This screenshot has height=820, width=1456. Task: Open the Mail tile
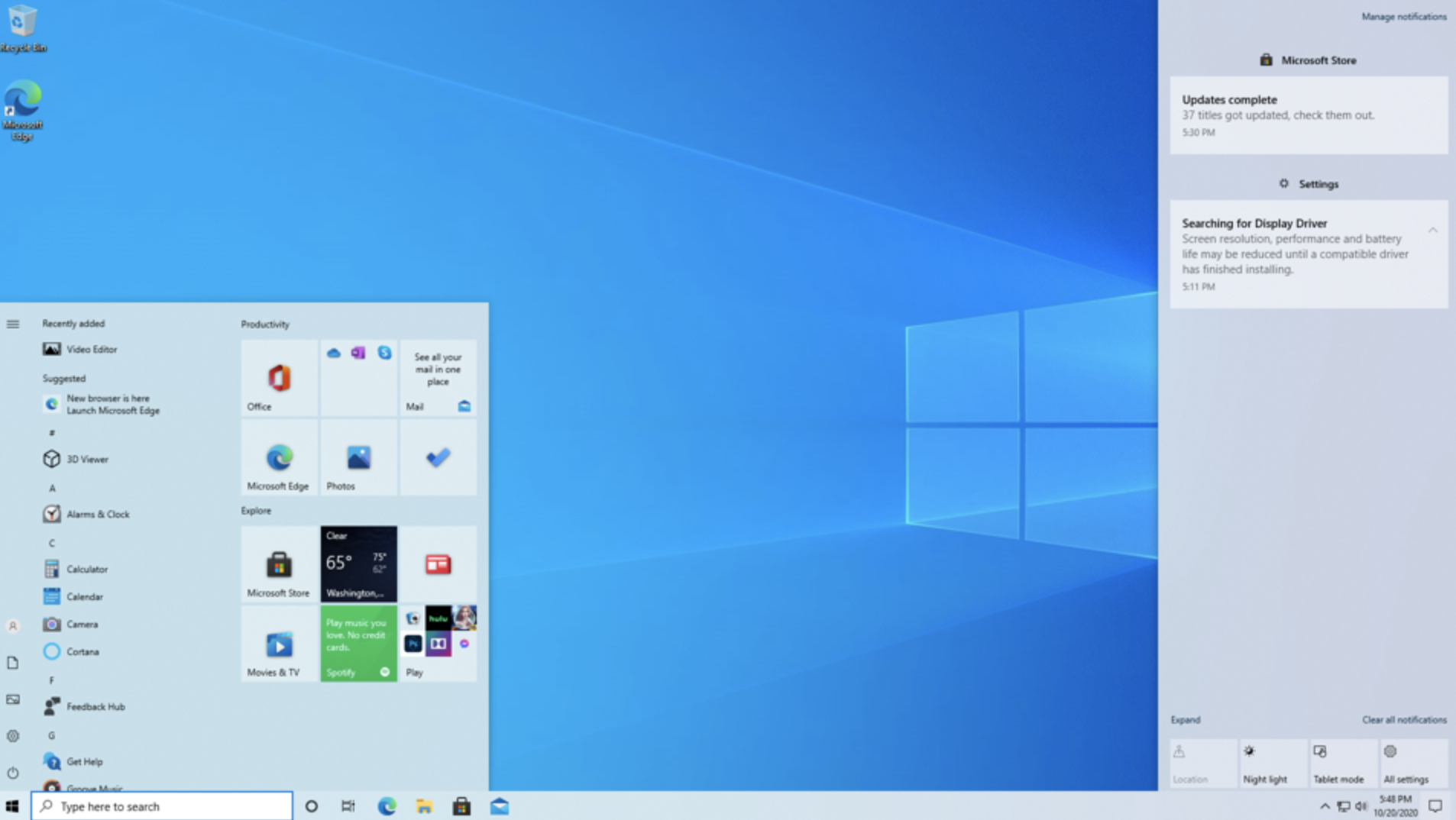pyautogui.click(x=438, y=378)
